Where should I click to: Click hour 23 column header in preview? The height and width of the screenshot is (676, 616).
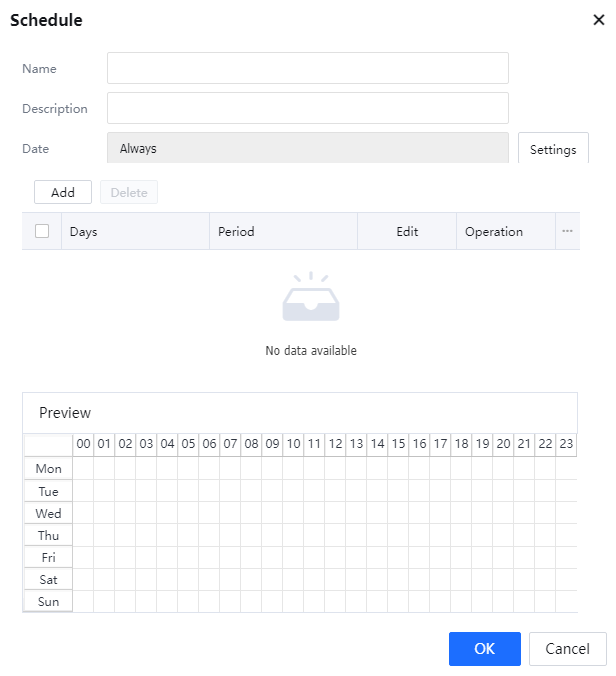566,444
